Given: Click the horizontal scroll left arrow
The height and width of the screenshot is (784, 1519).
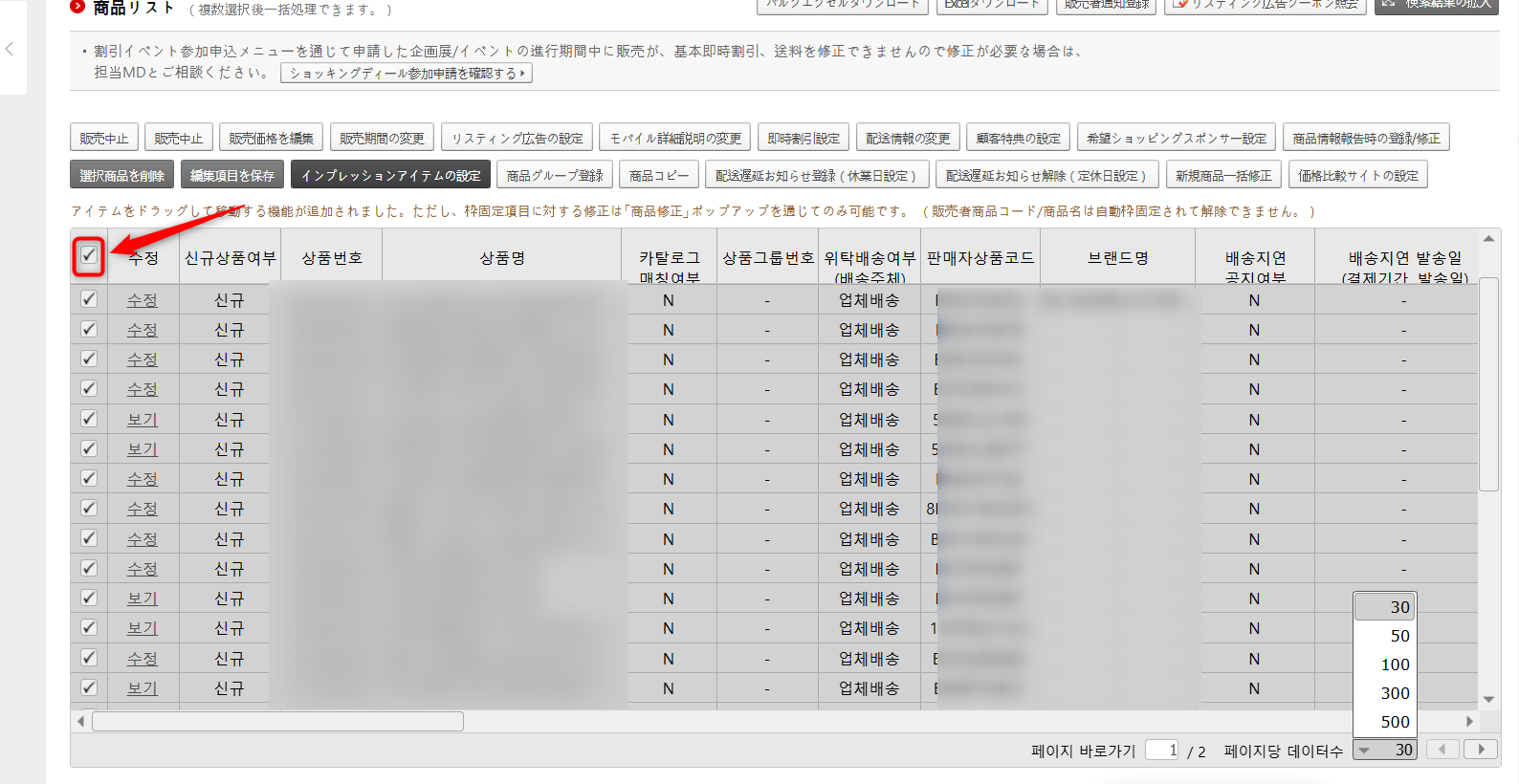Looking at the screenshot, I should coord(80,721).
